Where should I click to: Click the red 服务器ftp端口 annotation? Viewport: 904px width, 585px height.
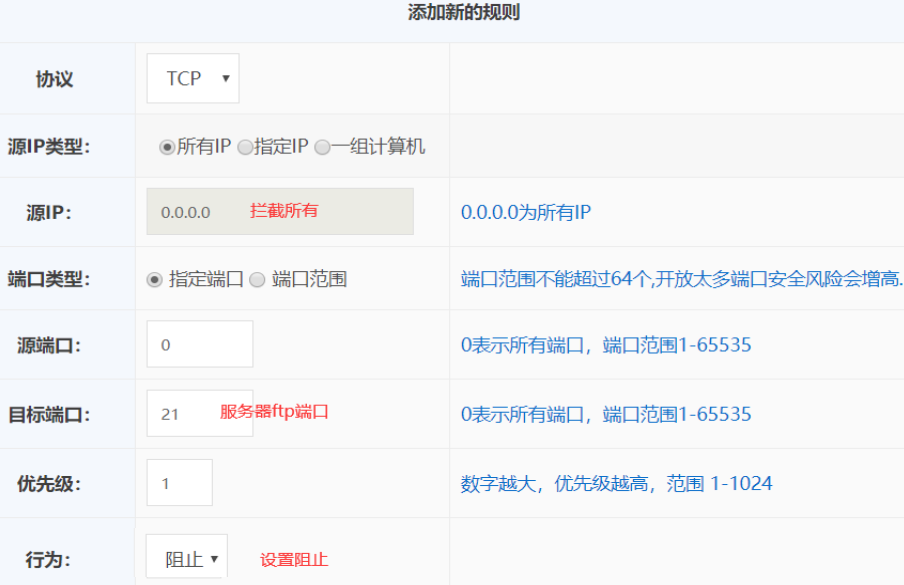[274, 411]
